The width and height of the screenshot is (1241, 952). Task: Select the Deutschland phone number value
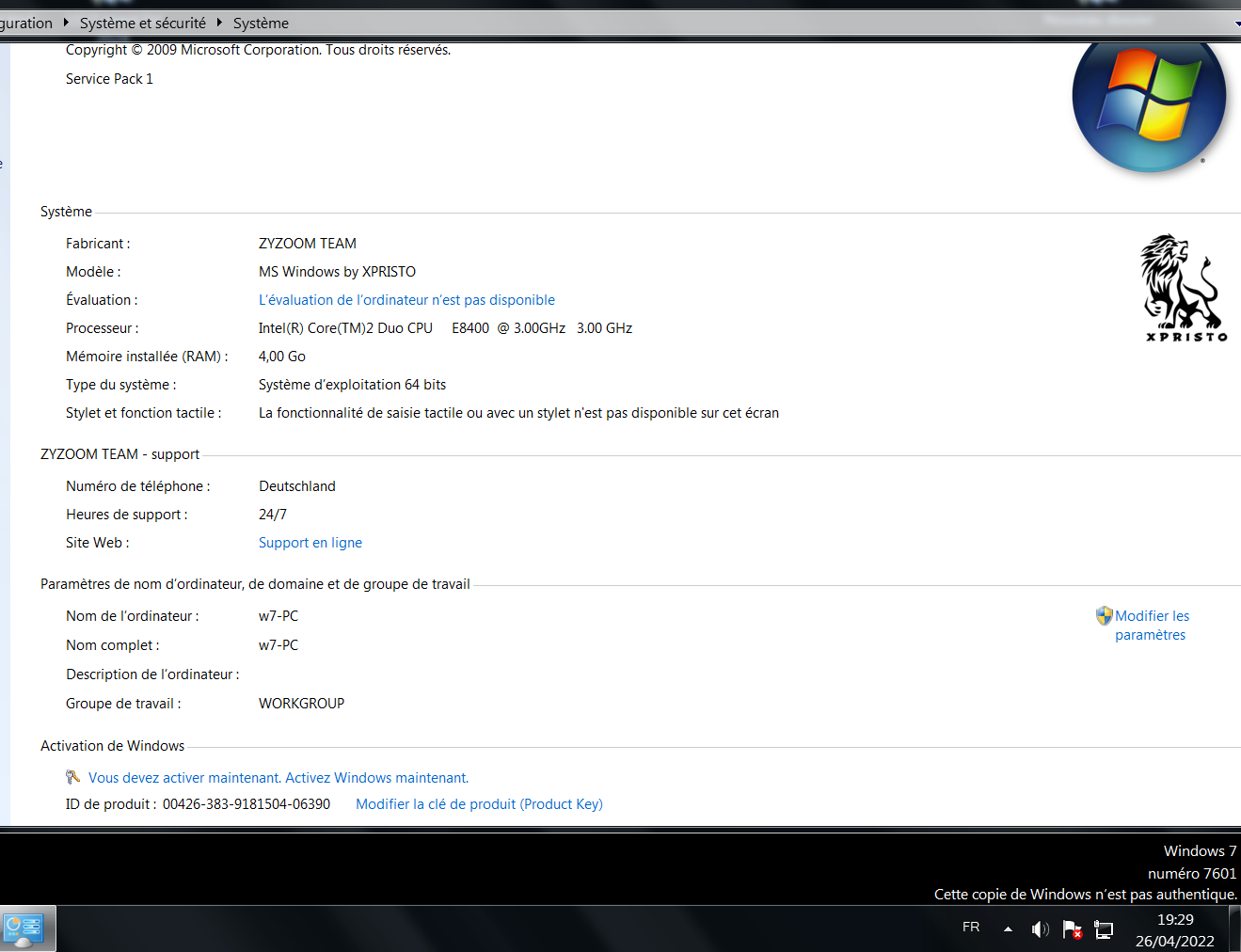click(297, 486)
